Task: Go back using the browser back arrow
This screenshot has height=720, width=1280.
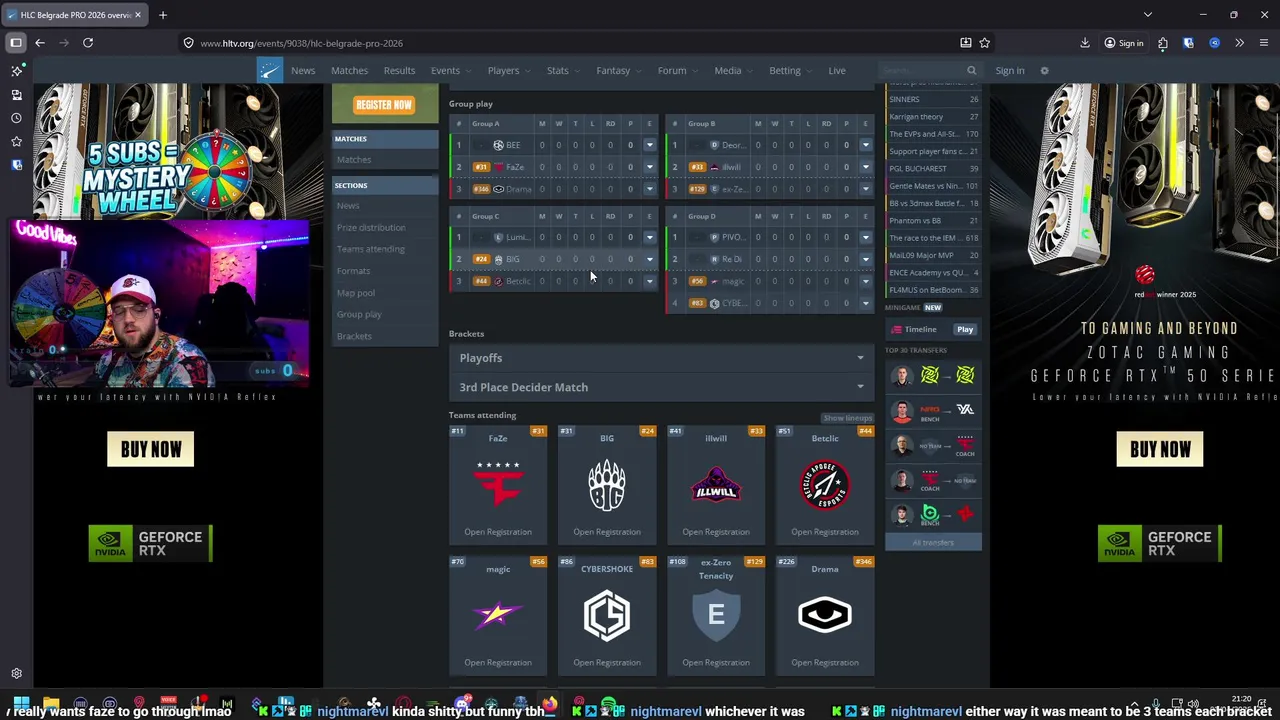Action: tap(40, 43)
